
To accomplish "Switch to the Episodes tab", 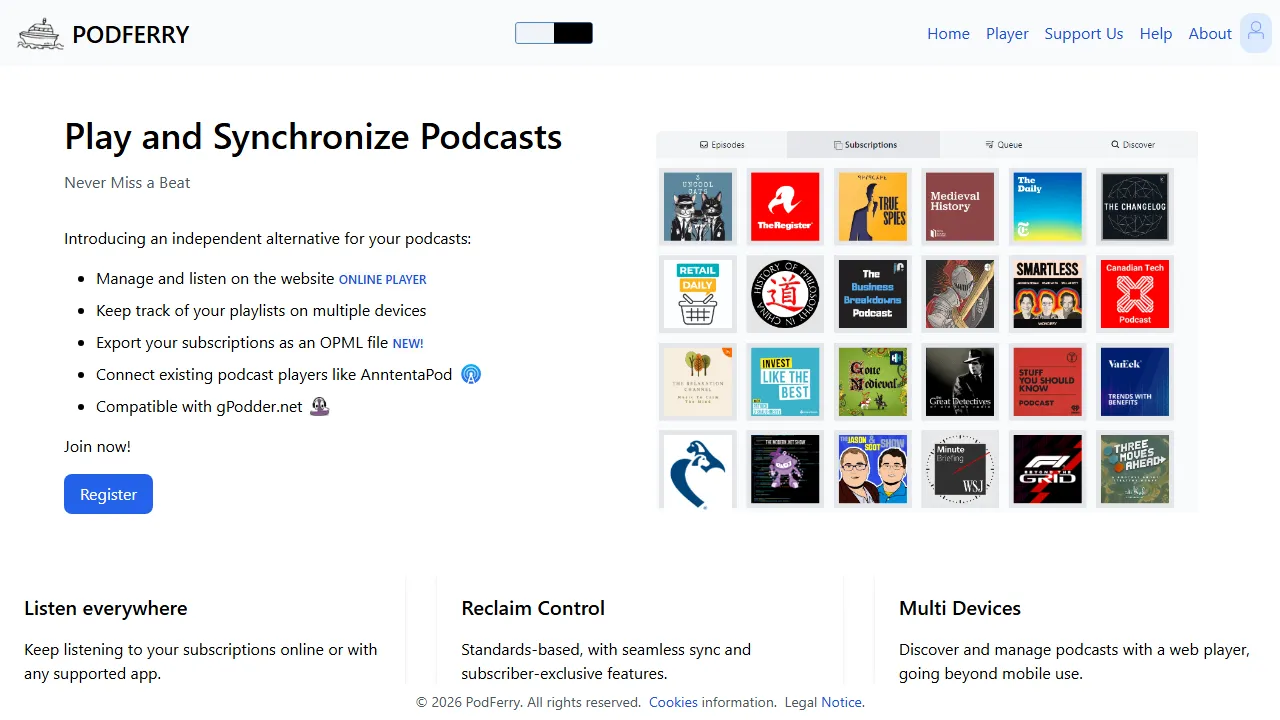I will click(722, 144).
